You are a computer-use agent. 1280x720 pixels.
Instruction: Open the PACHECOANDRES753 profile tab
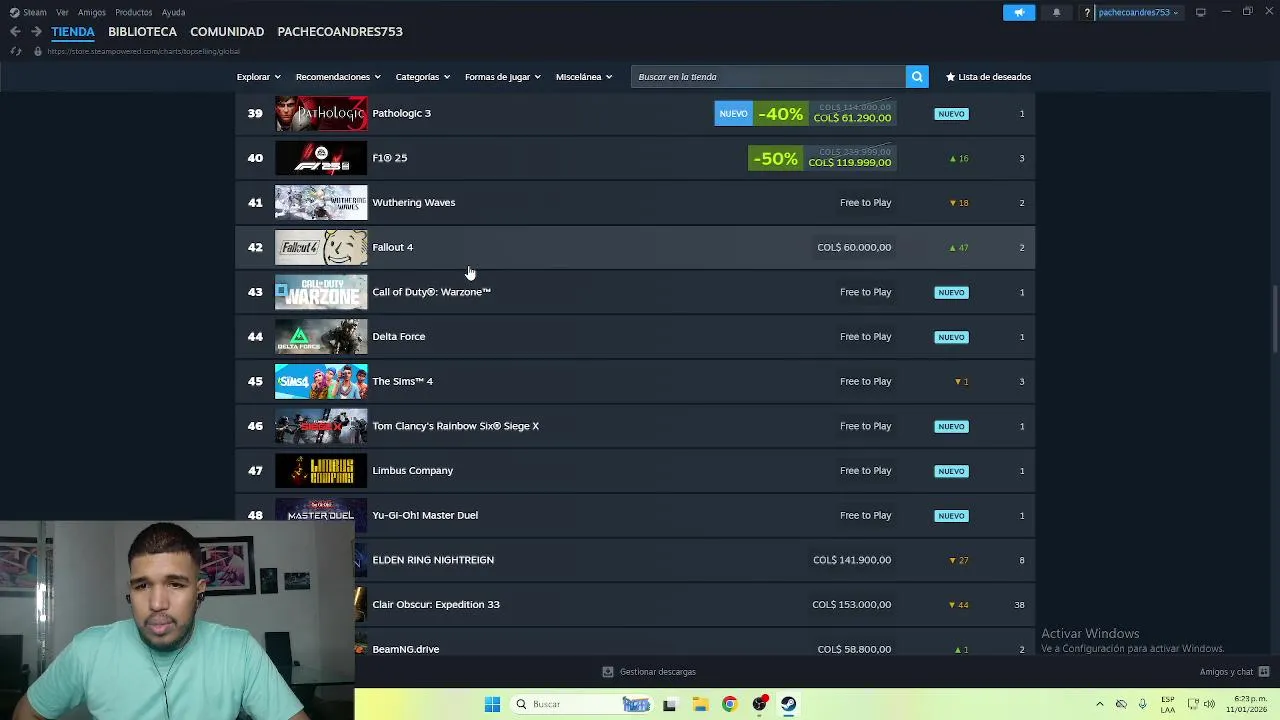340,31
